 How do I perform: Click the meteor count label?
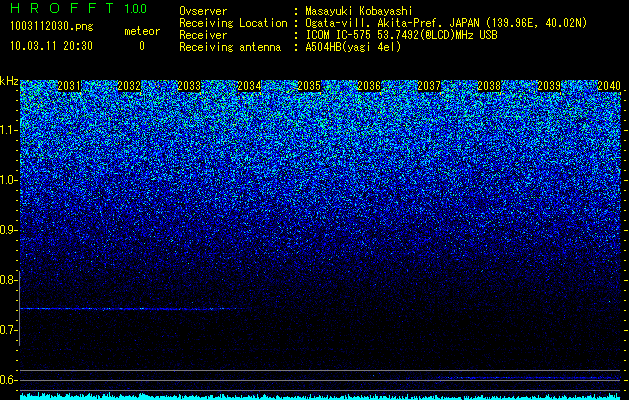[x=142, y=31]
